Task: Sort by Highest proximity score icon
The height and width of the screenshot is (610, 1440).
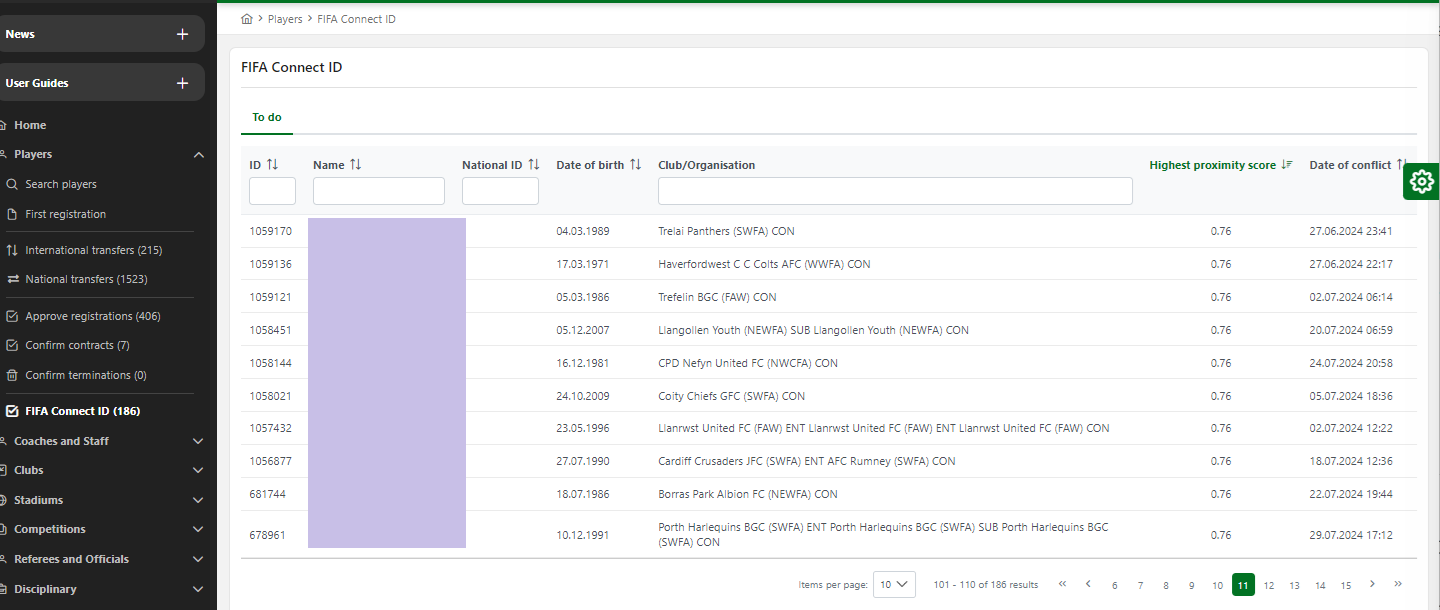Action: coord(1286,165)
